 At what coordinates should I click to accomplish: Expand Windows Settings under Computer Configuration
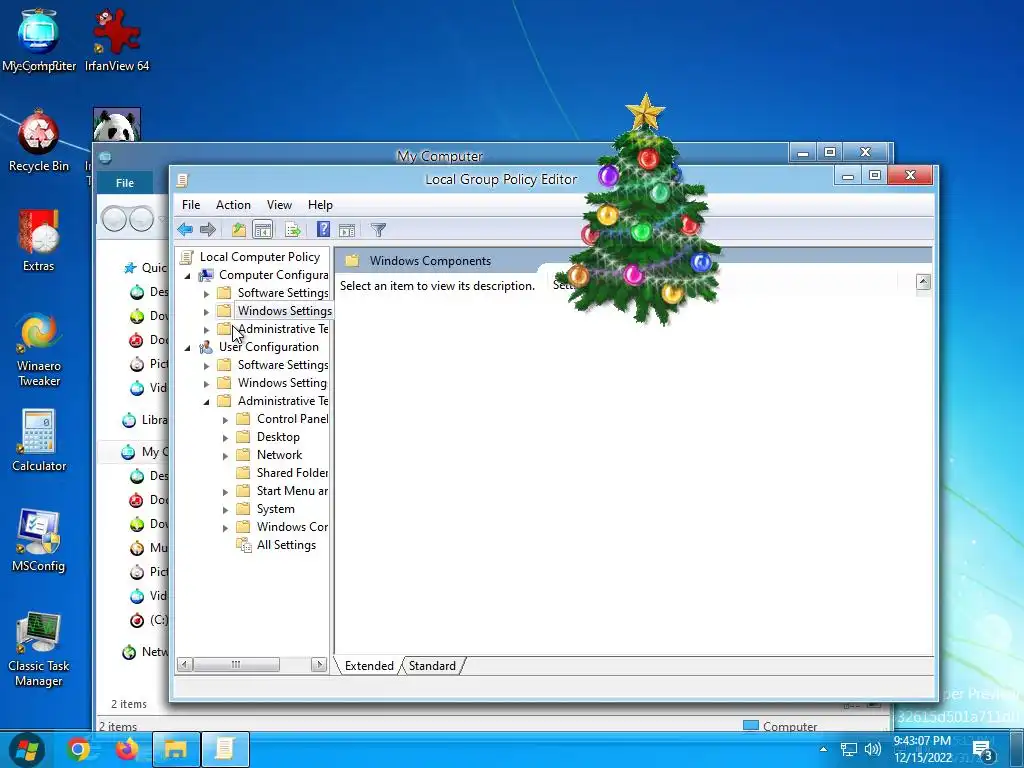tap(206, 312)
